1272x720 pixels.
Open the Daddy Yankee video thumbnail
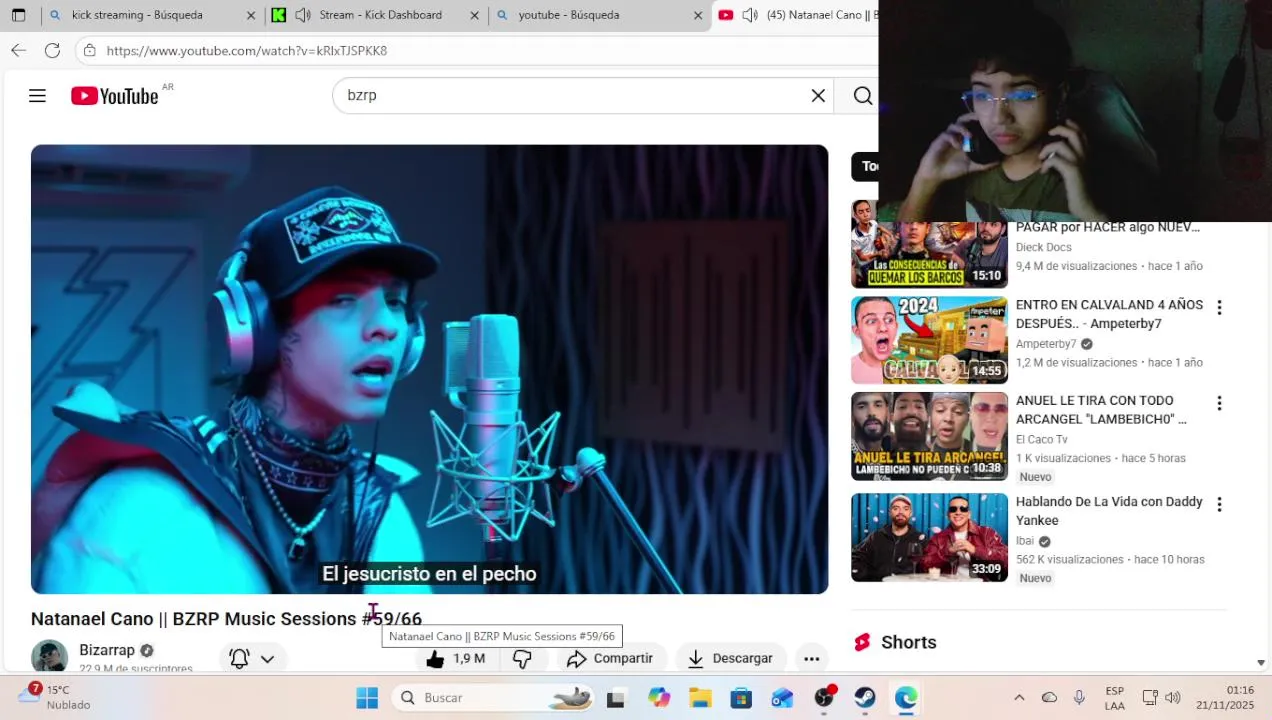pos(929,537)
